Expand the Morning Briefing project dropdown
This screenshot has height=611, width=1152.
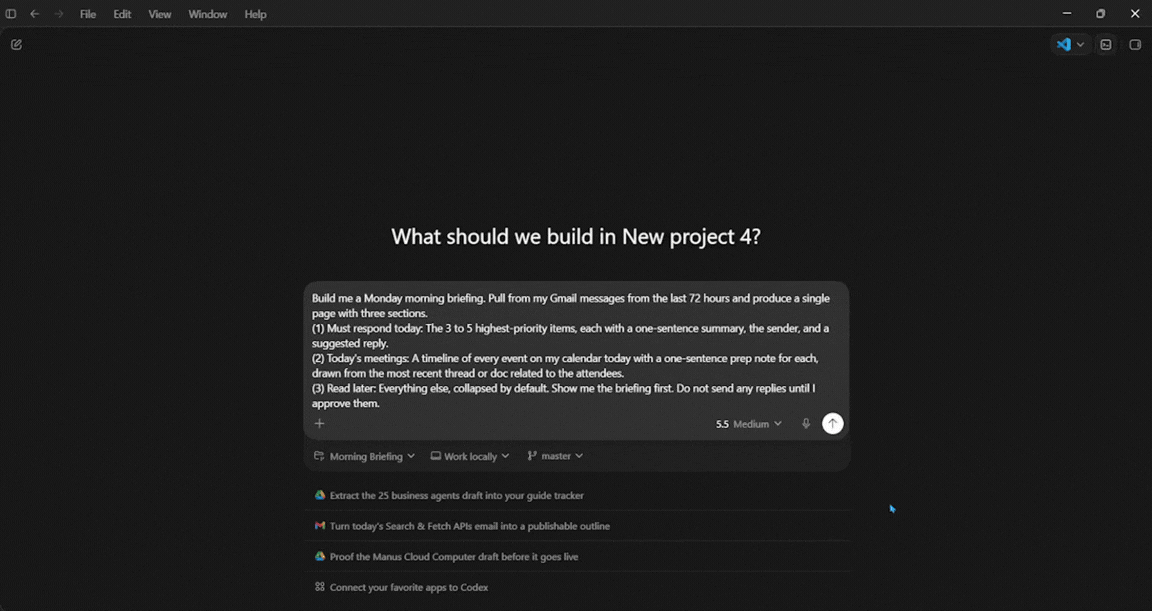point(364,456)
